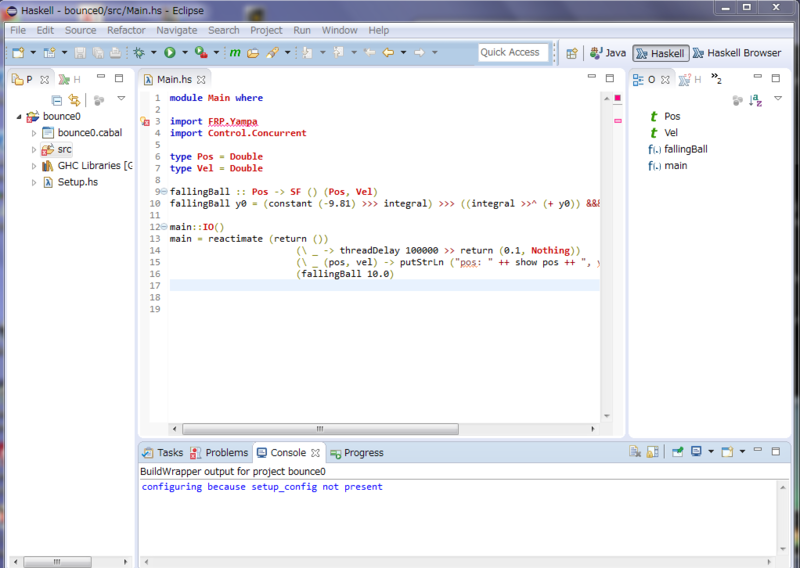800x568 pixels.
Task: Click the Search flashlight icon
Action: (272, 53)
